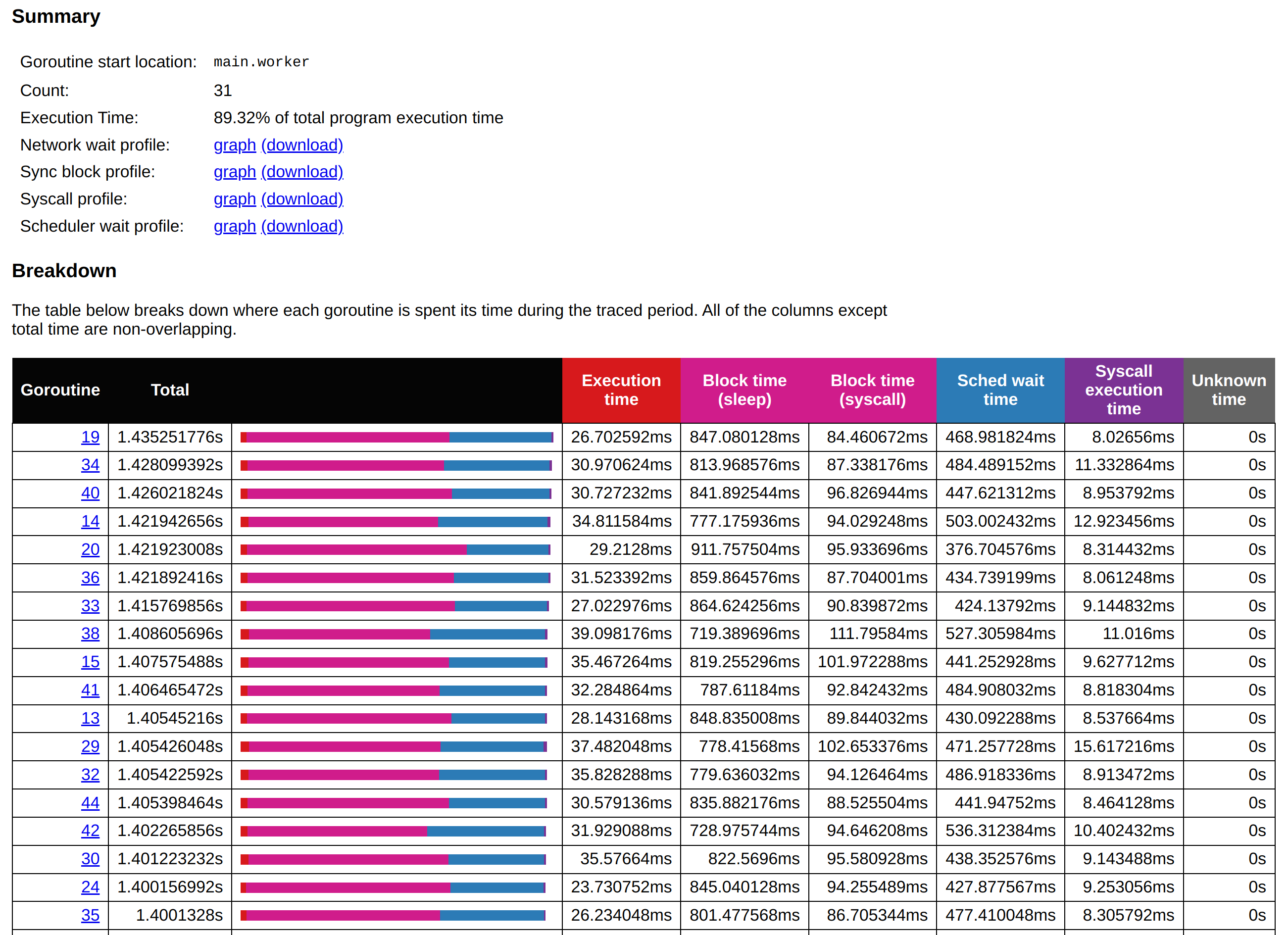Image resolution: width=1288 pixels, height=935 pixels.
Task: Download the Scheduler wait profile
Action: [x=301, y=226]
